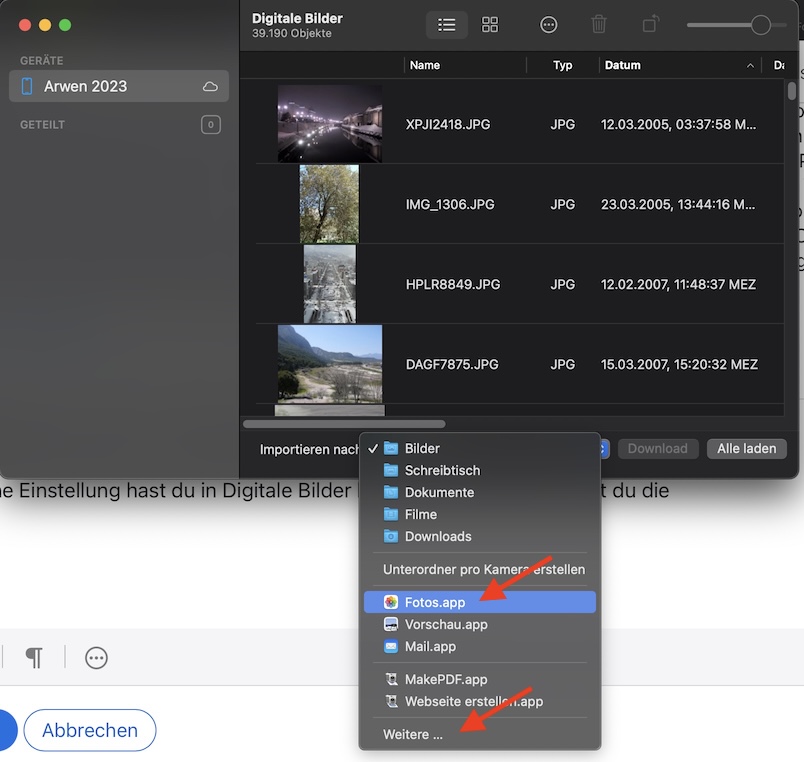The image size is (804, 762).
Task: Select Arwen 2023 device in sidebar
Action: [86, 87]
